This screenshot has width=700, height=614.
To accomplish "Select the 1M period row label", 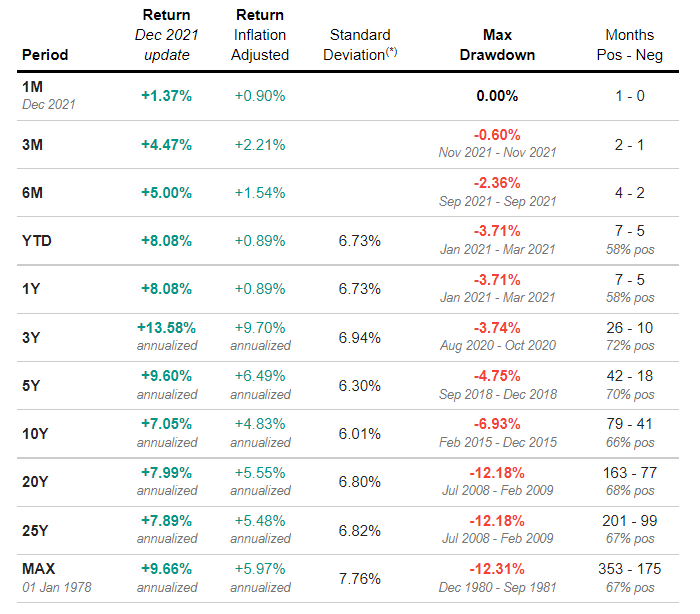I will click(32, 87).
